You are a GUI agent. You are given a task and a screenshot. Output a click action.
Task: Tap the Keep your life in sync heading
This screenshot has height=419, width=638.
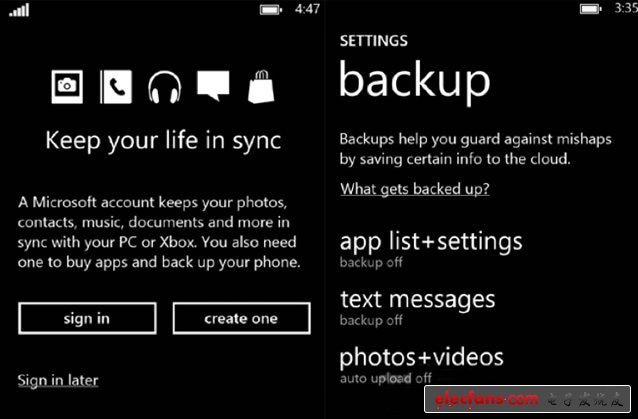(163, 141)
